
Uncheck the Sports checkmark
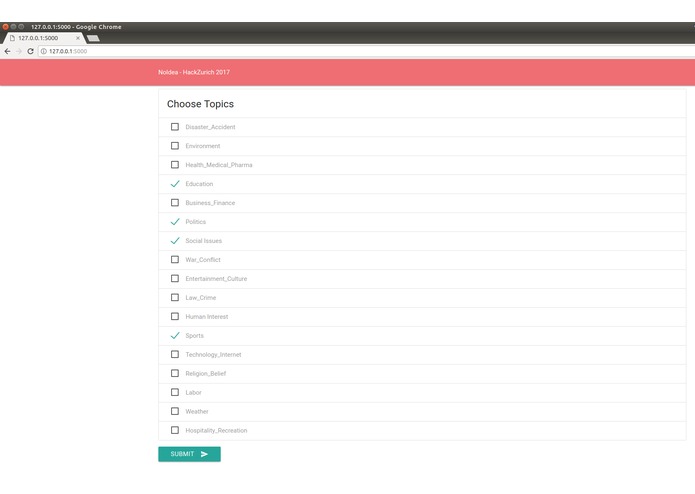(175, 335)
